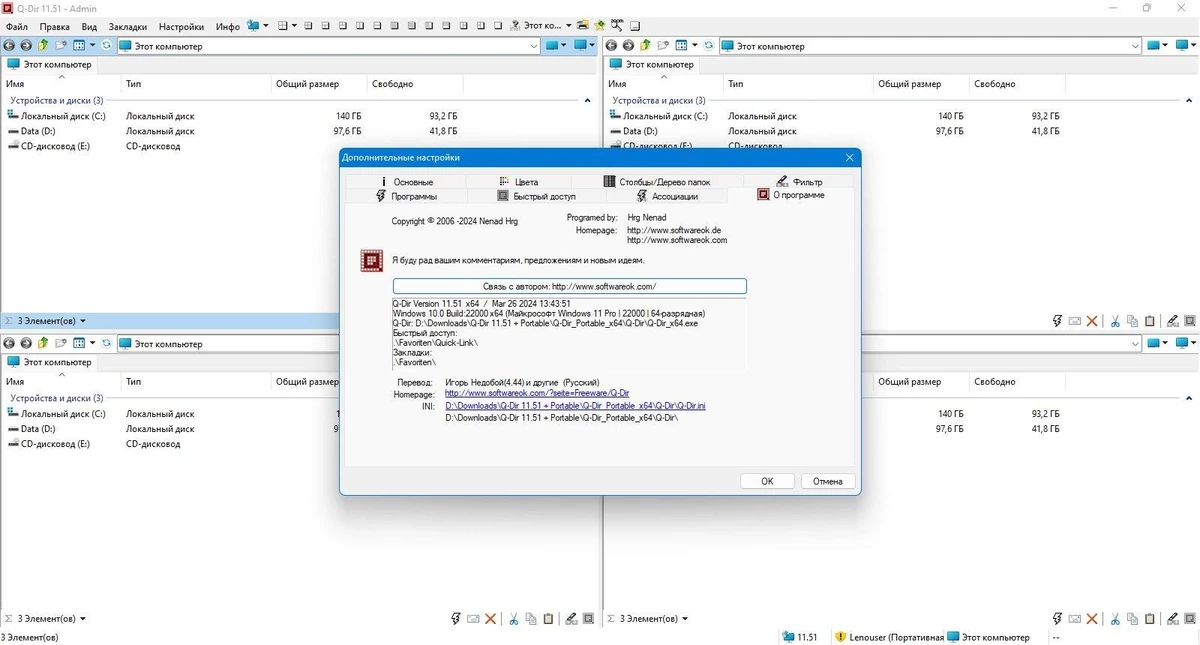Click lightning icon in bottom-left pane status bar
This screenshot has height=645, width=1200.
click(x=455, y=619)
